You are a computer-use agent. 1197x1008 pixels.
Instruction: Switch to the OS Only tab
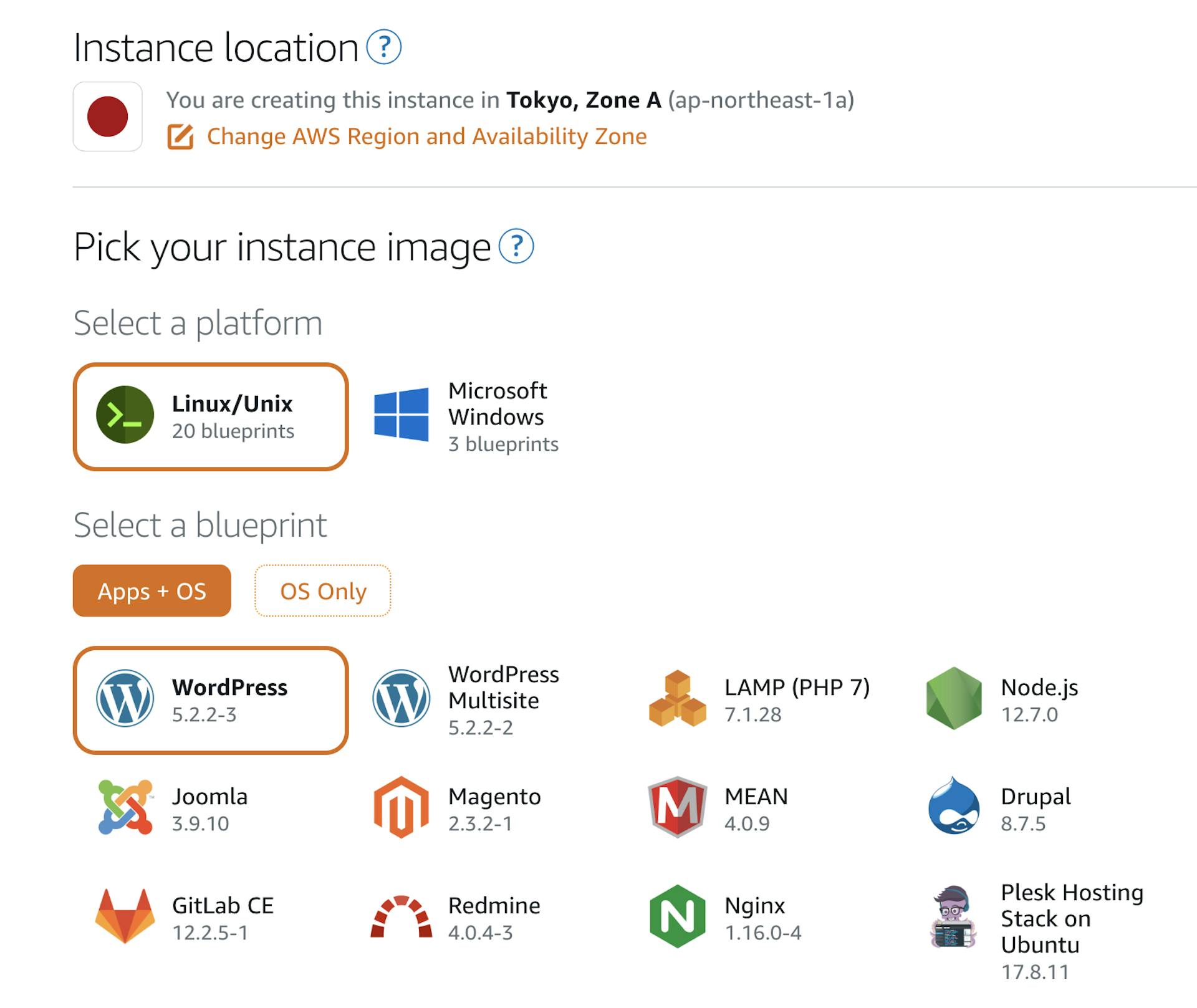click(x=322, y=591)
